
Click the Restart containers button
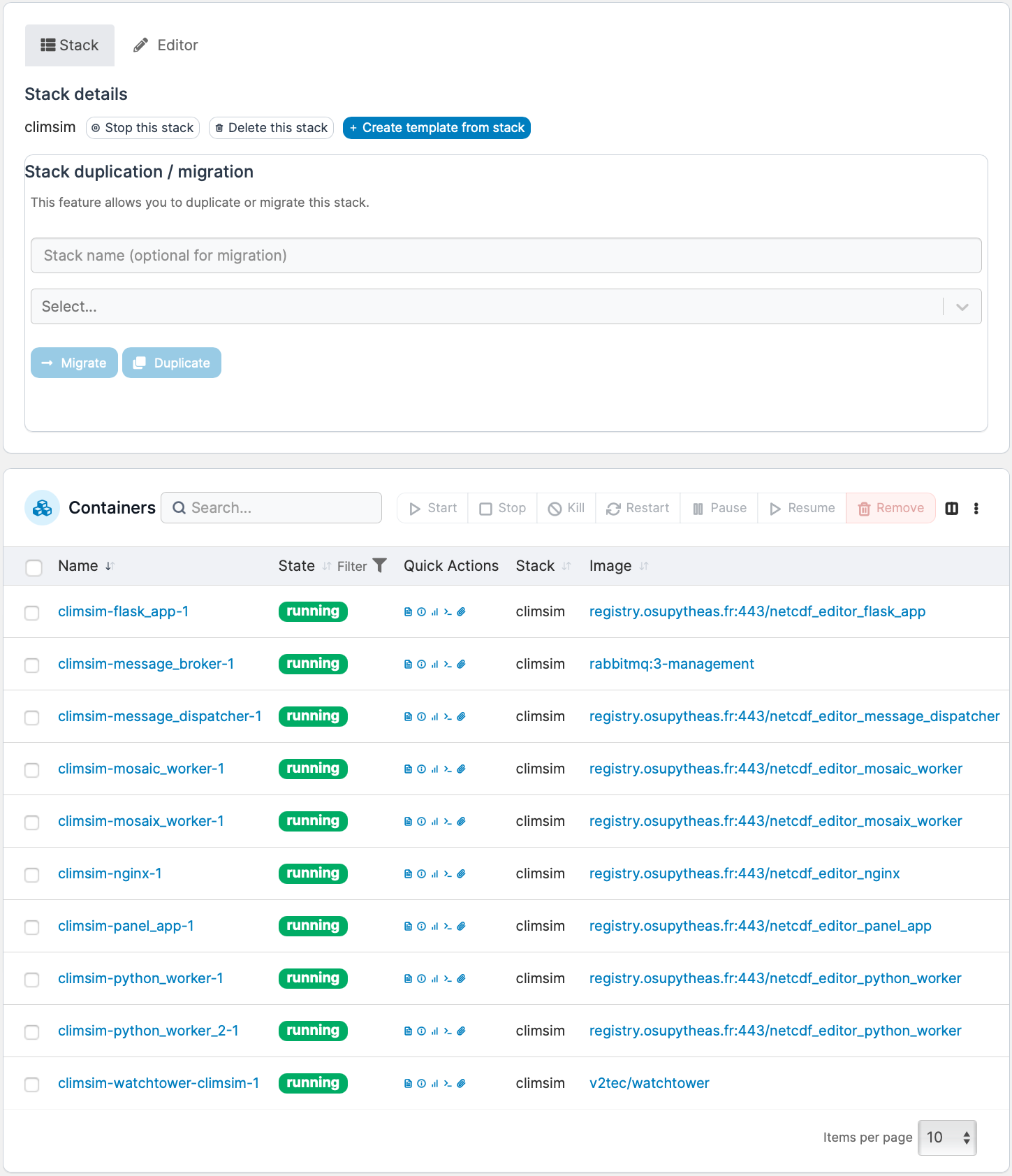[x=638, y=508]
